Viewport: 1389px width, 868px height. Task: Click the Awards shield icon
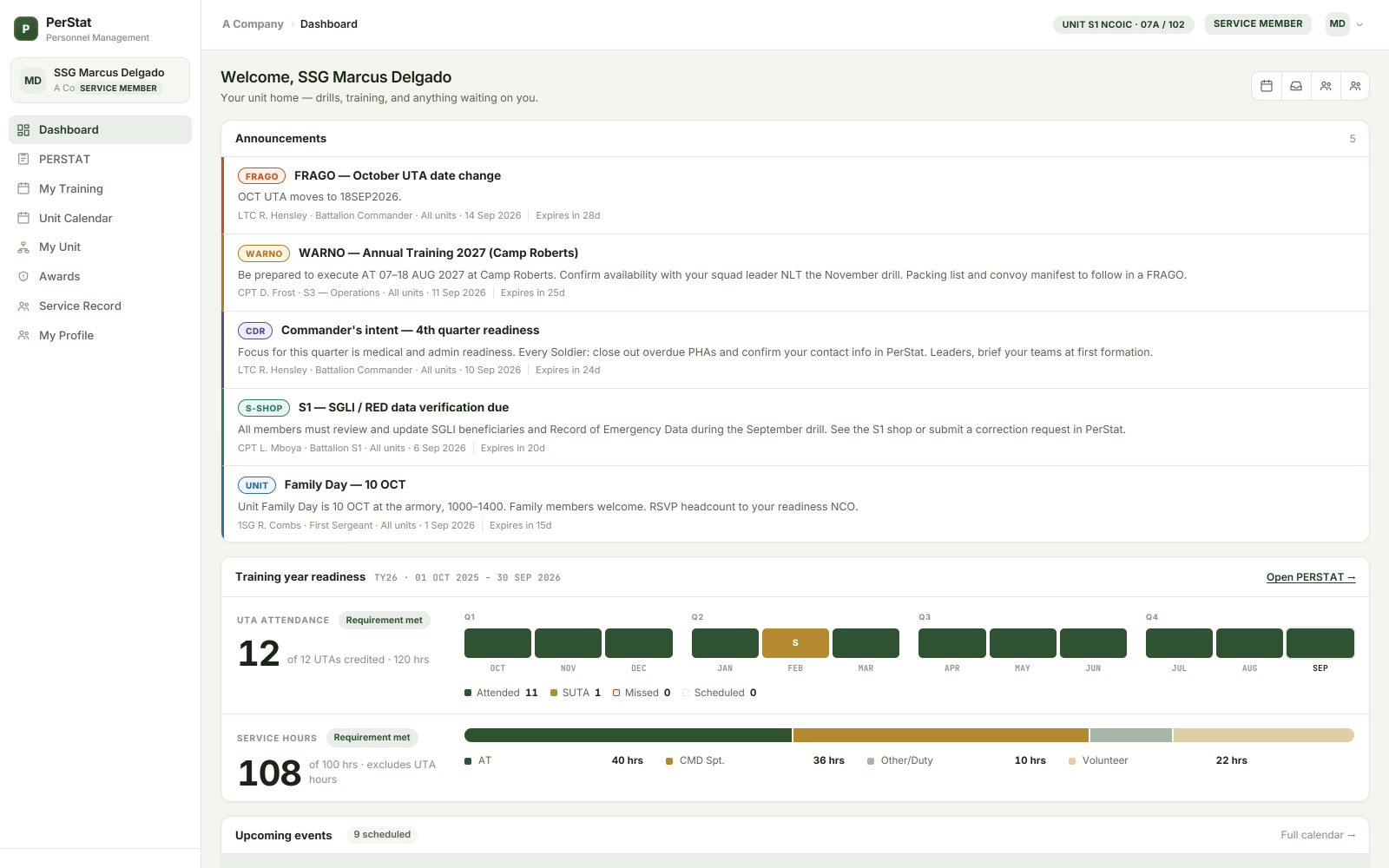23,276
